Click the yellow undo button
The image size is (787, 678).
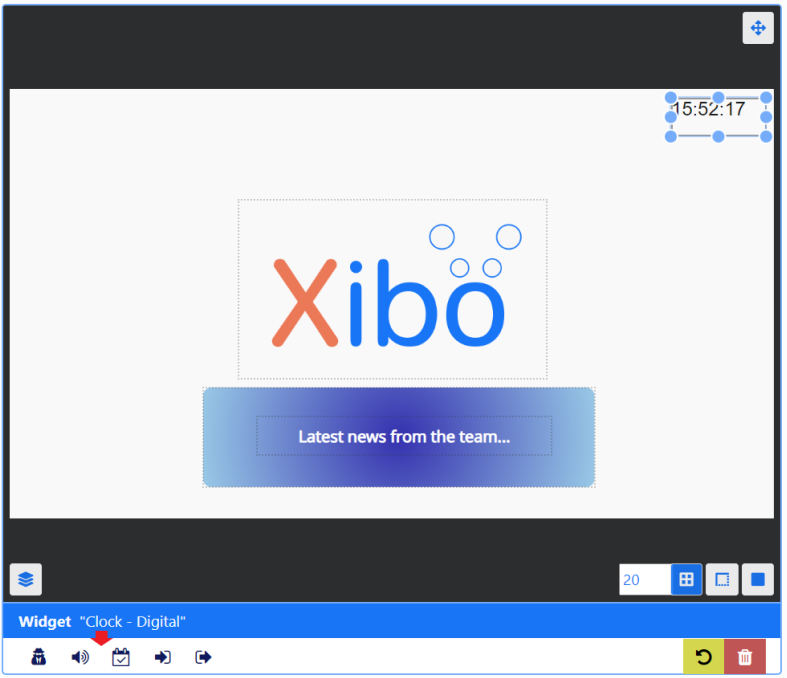coord(704,657)
